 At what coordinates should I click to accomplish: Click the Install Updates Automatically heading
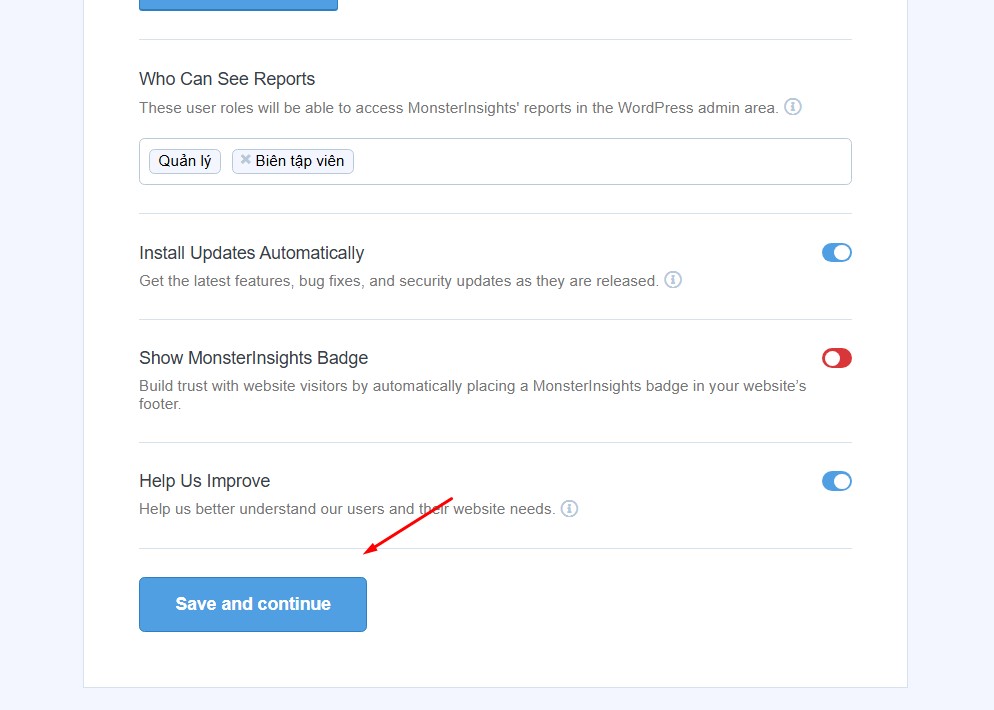click(252, 253)
